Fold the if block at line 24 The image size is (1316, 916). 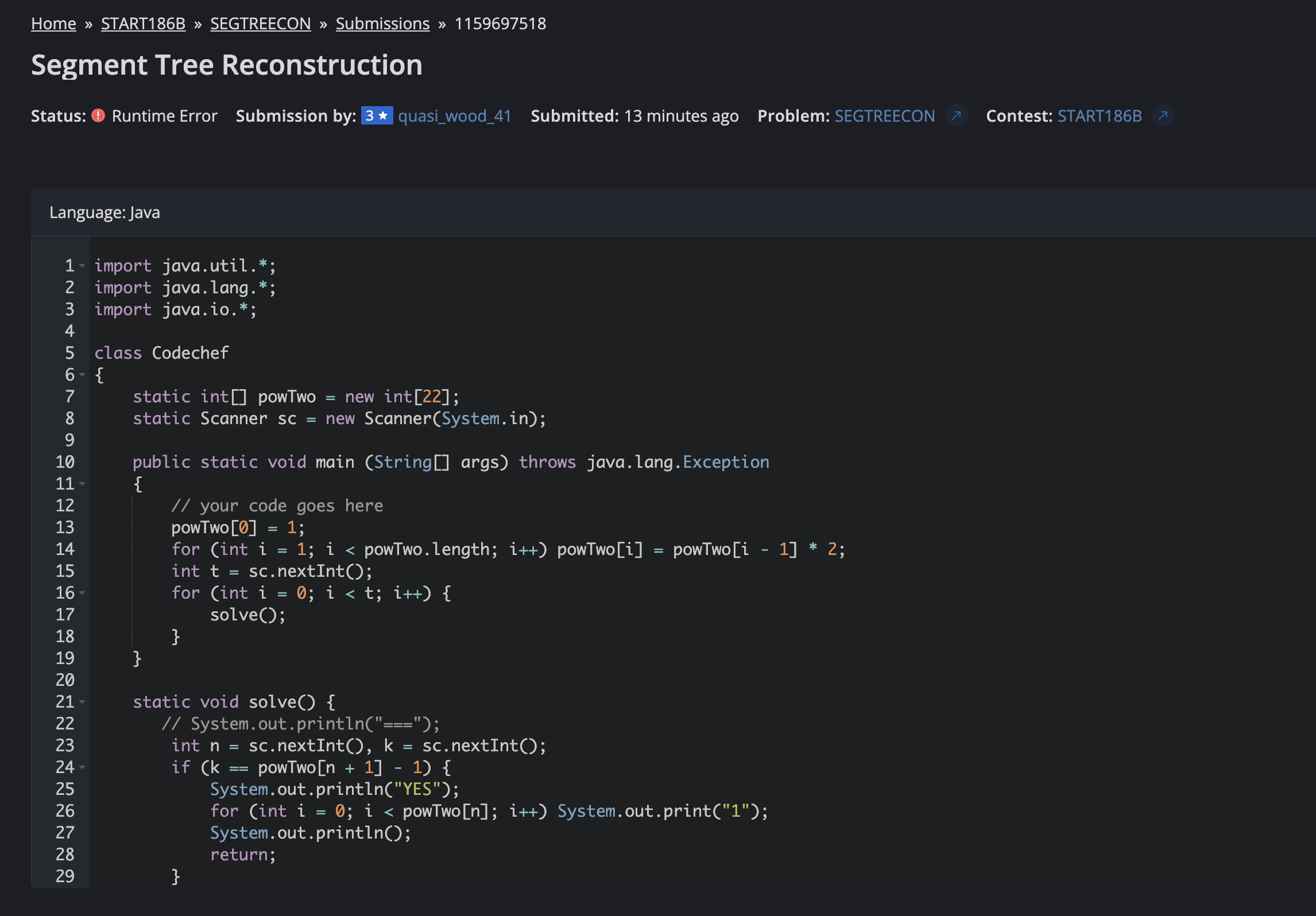coord(83,767)
